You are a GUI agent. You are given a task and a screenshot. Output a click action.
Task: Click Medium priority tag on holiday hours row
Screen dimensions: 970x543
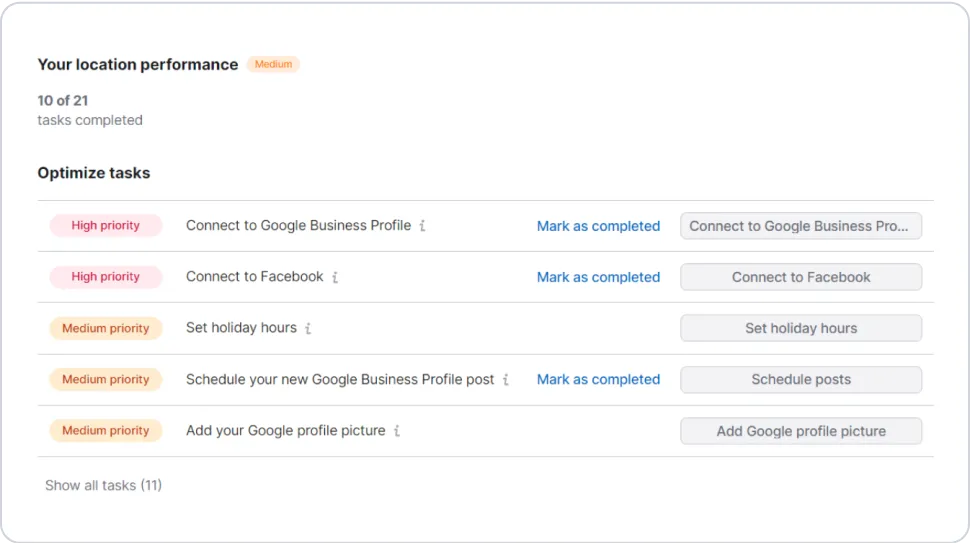coord(106,328)
